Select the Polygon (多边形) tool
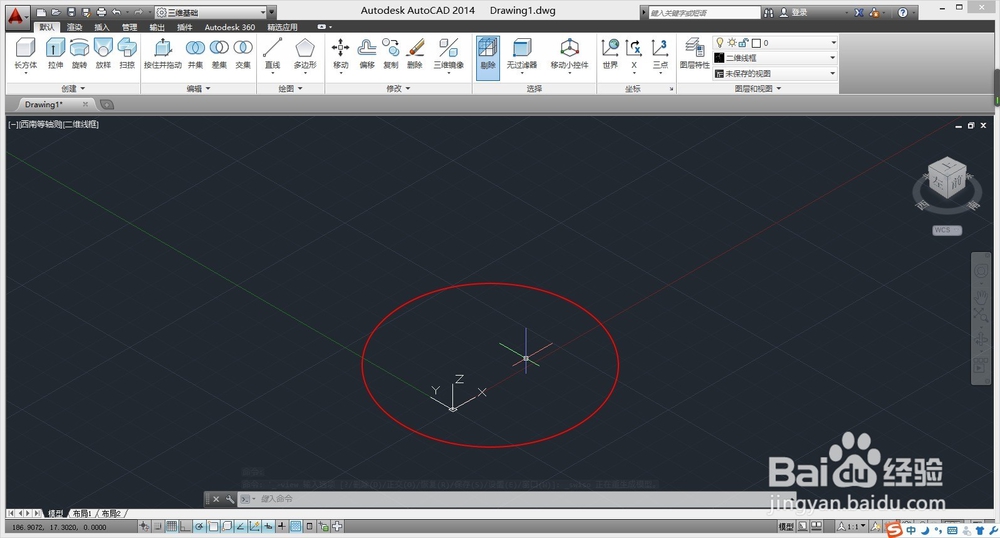 [x=305, y=54]
